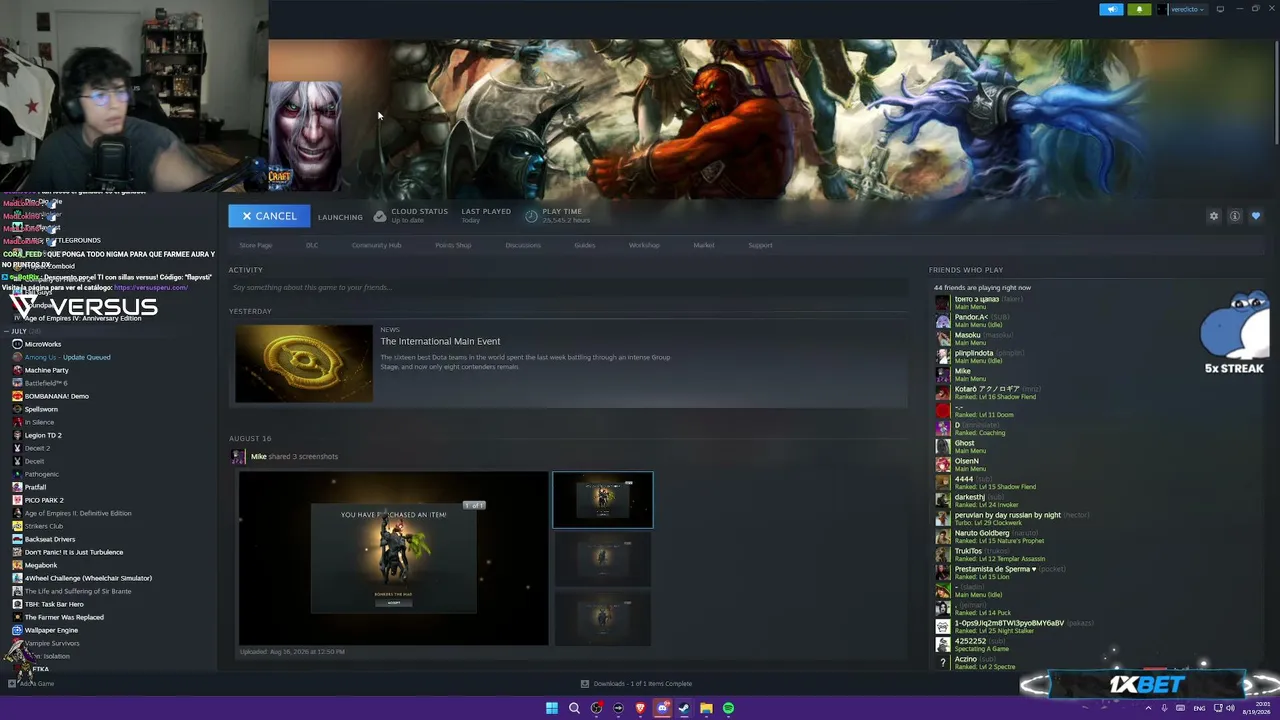Click the Legion TD 2 game icon
1280x720 pixels.
coord(17,435)
